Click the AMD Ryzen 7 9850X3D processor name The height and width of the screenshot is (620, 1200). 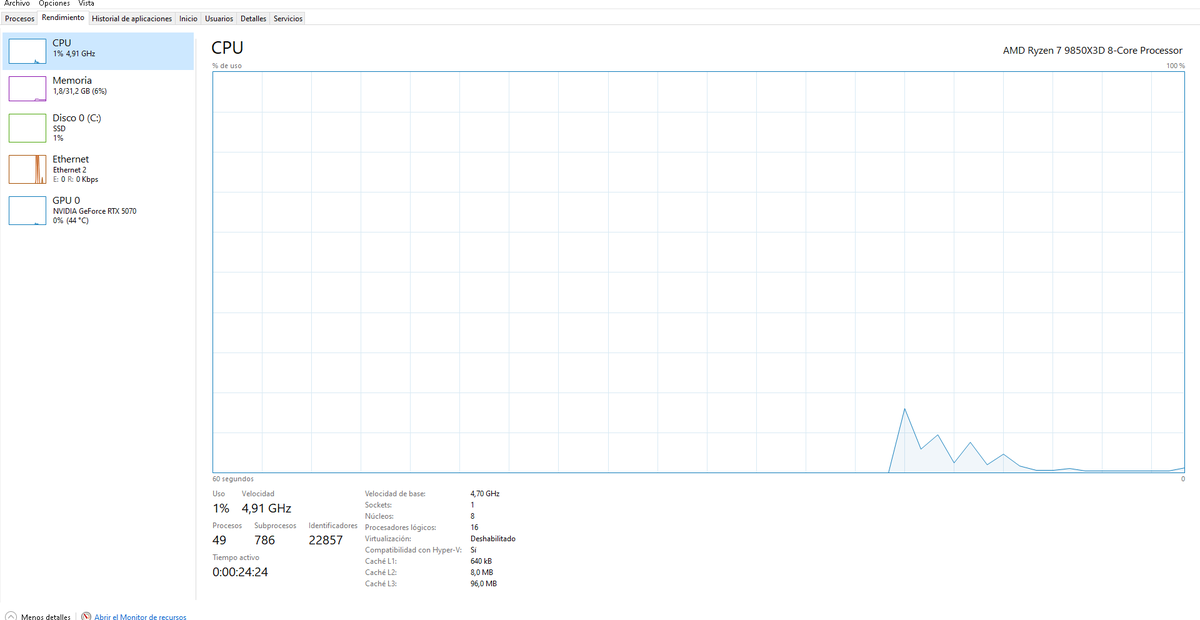click(x=1093, y=50)
